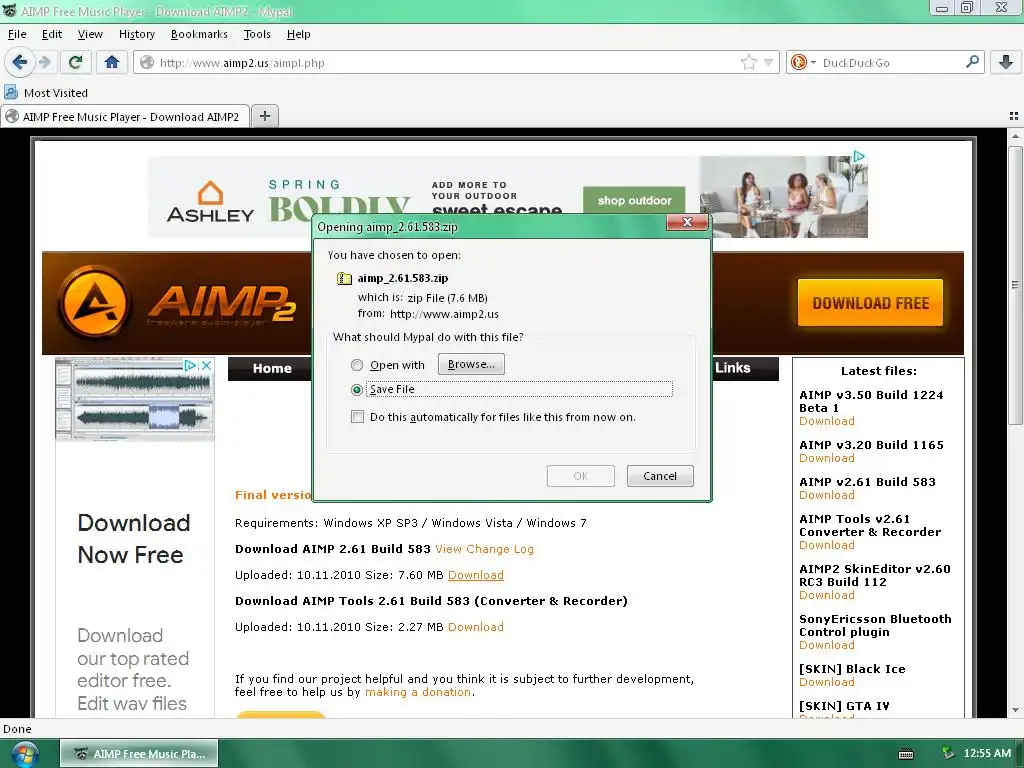The width and height of the screenshot is (1024, 768).
Task: Open the View Change Log link
Action: pos(484,549)
